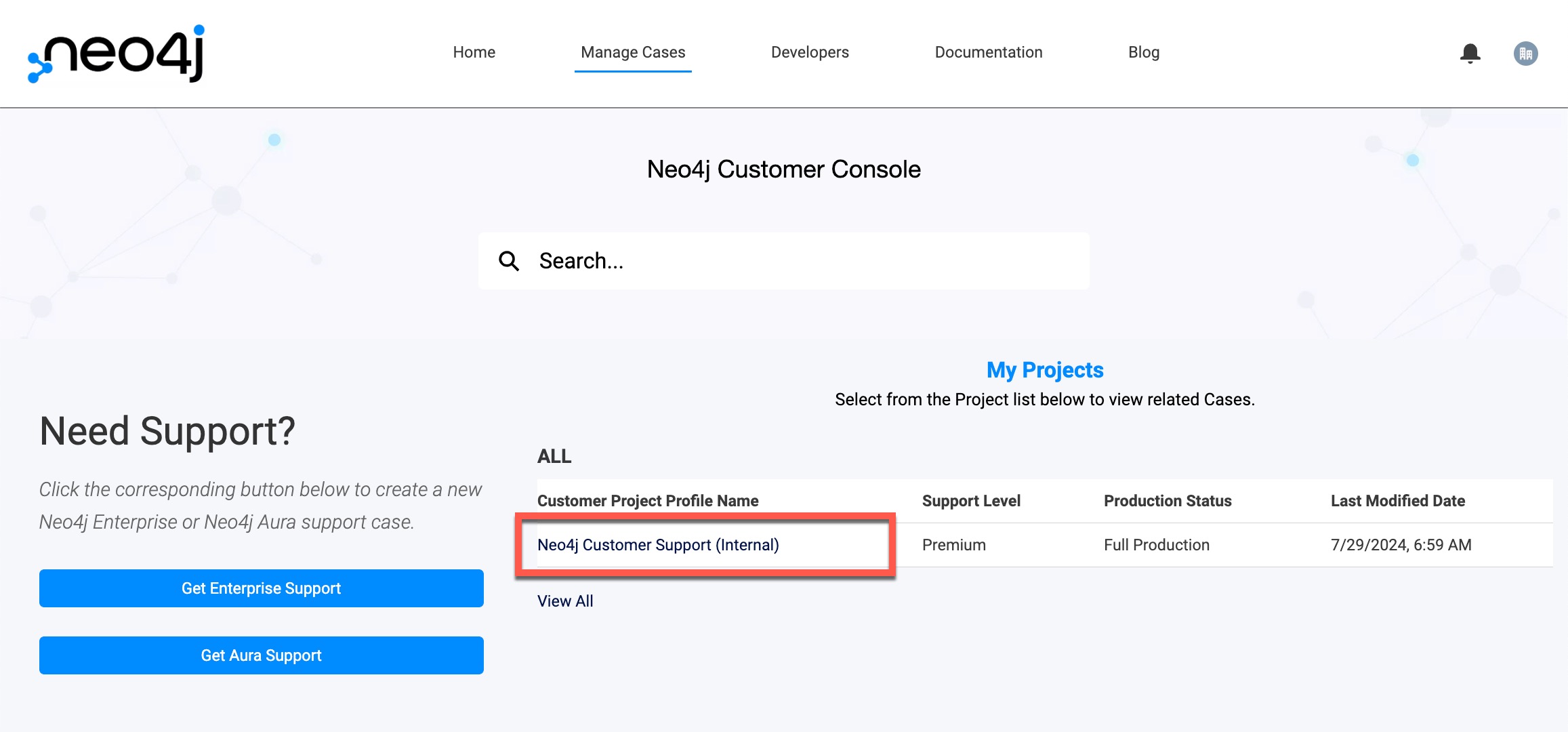
Task: Click the Need Support? heading
Action: coord(167,431)
